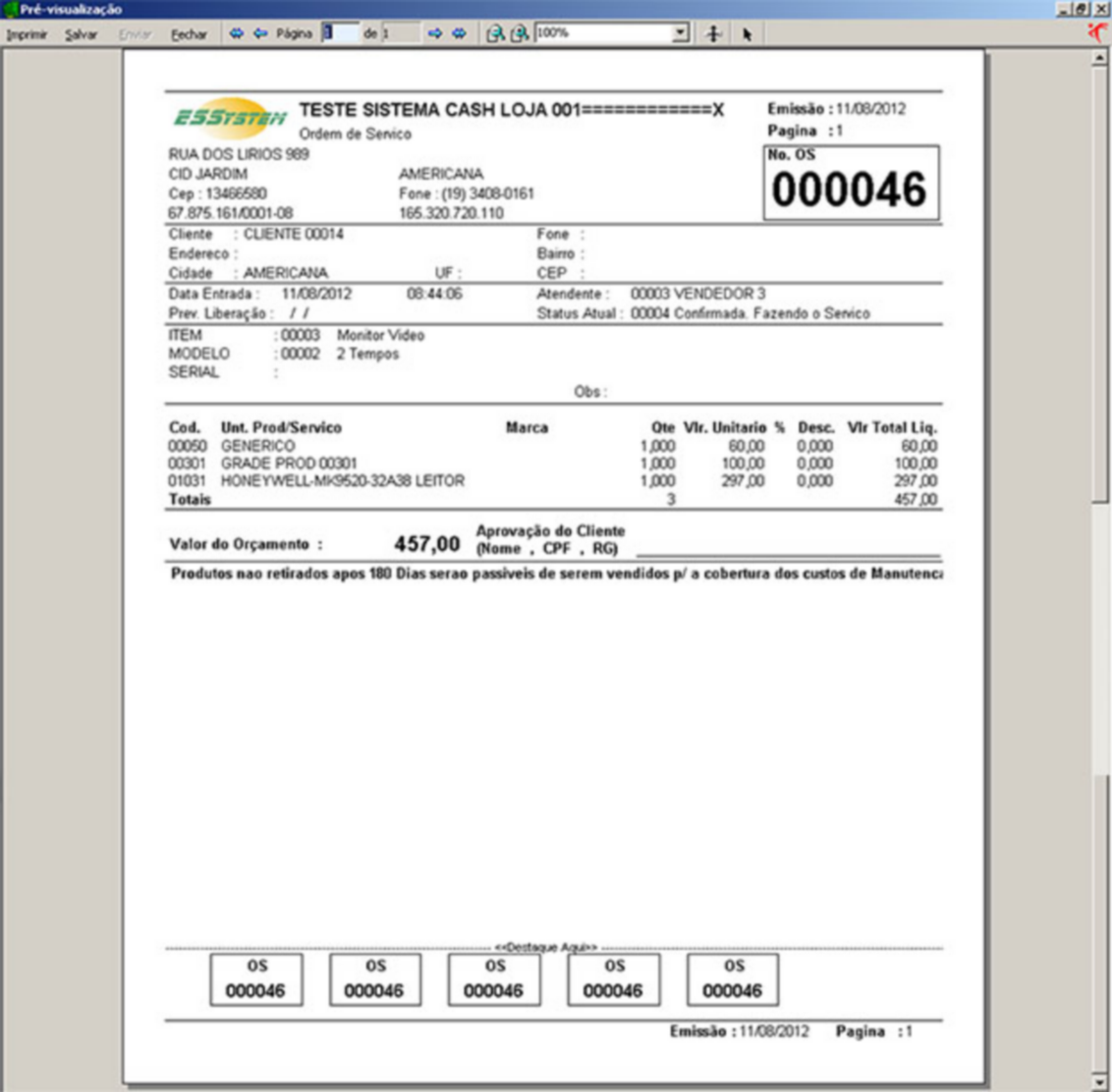Jump to the last page arrow

[459, 33]
